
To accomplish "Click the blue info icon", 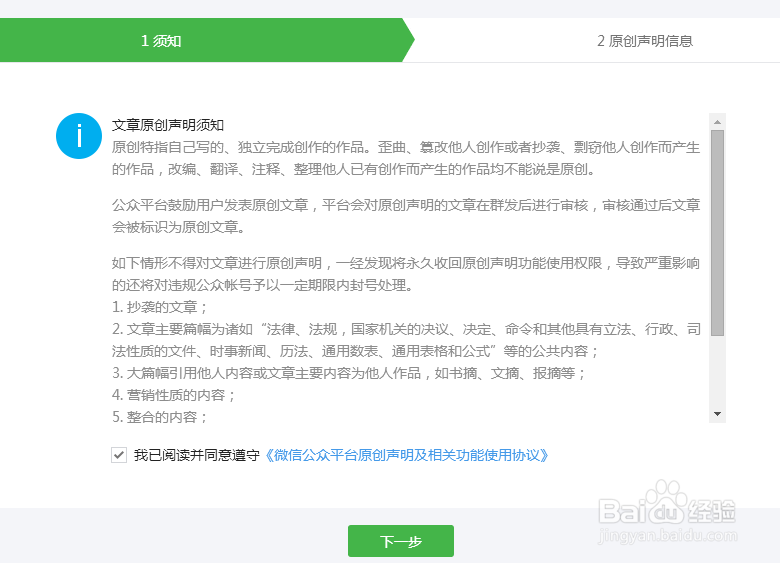I will [x=79, y=136].
